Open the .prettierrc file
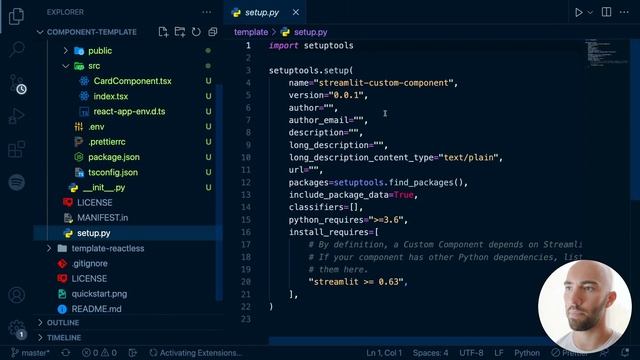The image size is (640, 360). pos(107,142)
